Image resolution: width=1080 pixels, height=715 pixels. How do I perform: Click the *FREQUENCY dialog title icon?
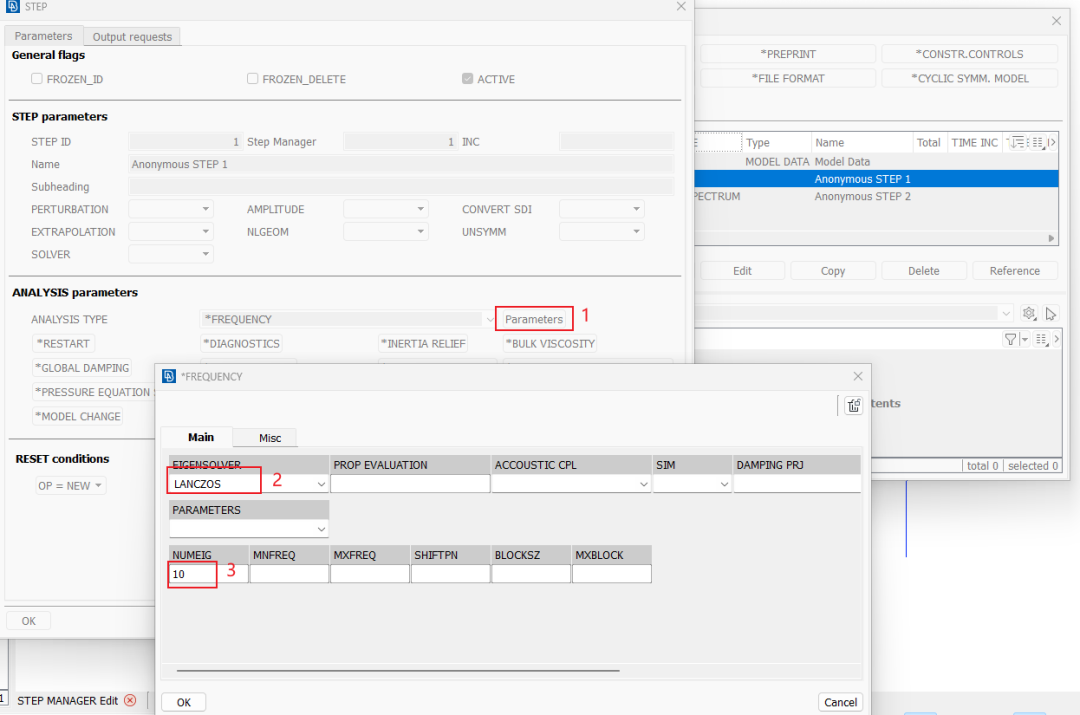(169, 376)
